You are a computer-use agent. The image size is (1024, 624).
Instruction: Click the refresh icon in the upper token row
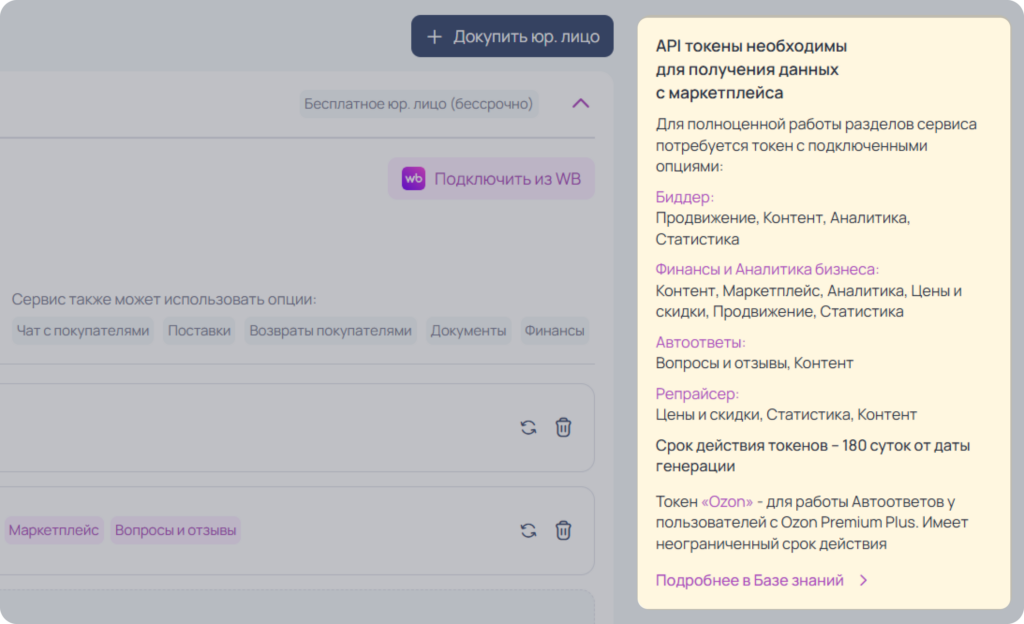point(528,428)
